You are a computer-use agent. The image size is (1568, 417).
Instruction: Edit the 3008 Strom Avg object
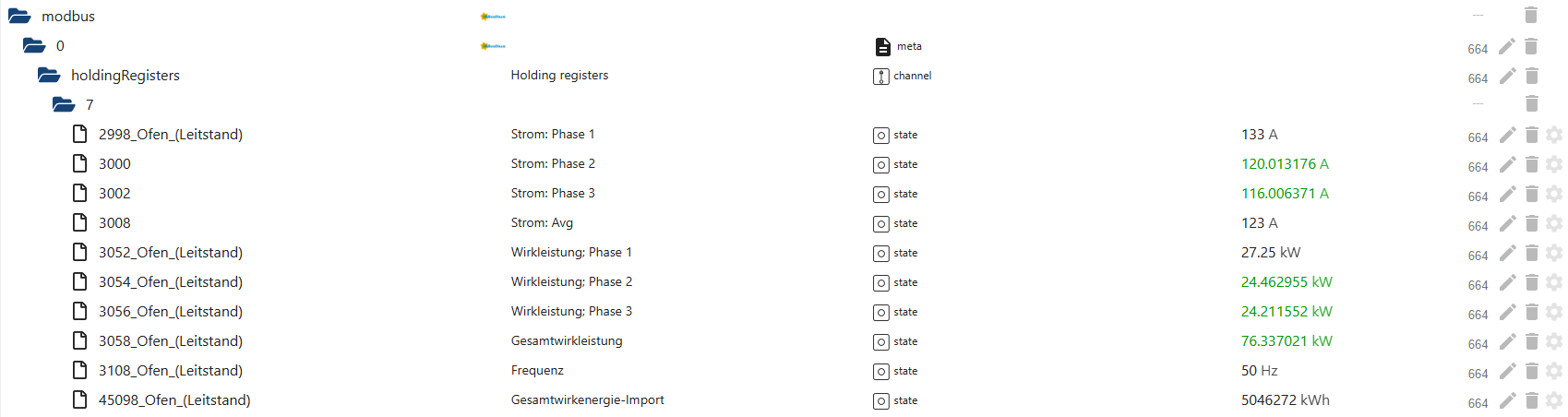pyautogui.click(x=1507, y=223)
